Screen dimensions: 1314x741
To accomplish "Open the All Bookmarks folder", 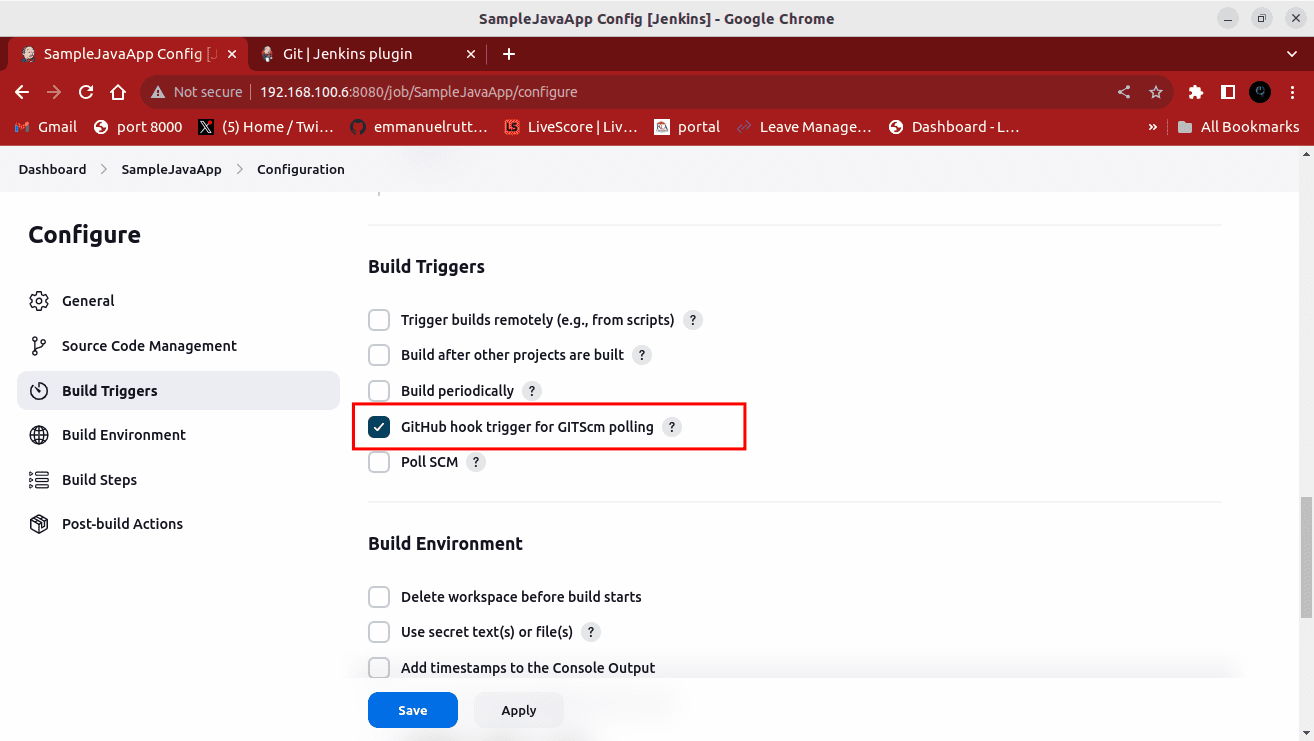I will pyautogui.click(x=1238, y=127).
